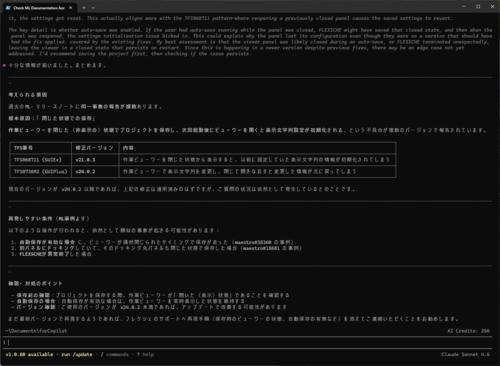
Task: Click the prompt chevron symbol
Action: tap(4, 342)
